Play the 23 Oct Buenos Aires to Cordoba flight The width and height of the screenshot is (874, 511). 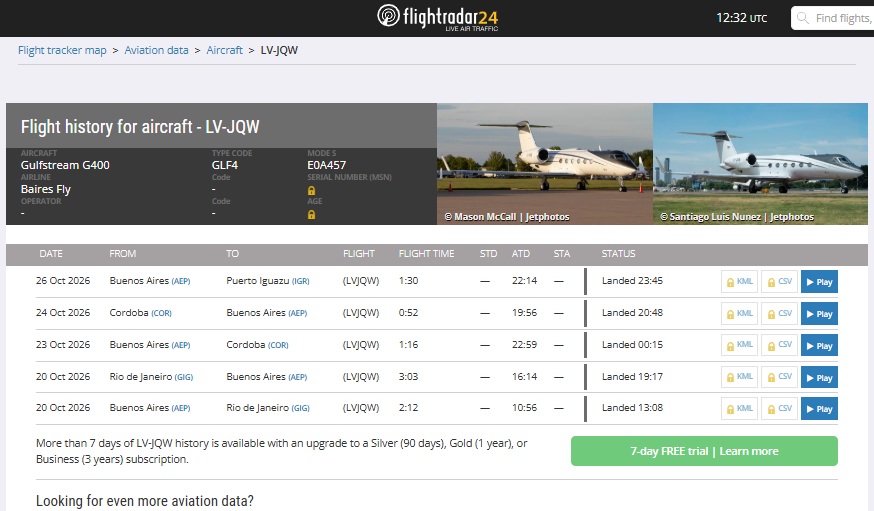819,345
